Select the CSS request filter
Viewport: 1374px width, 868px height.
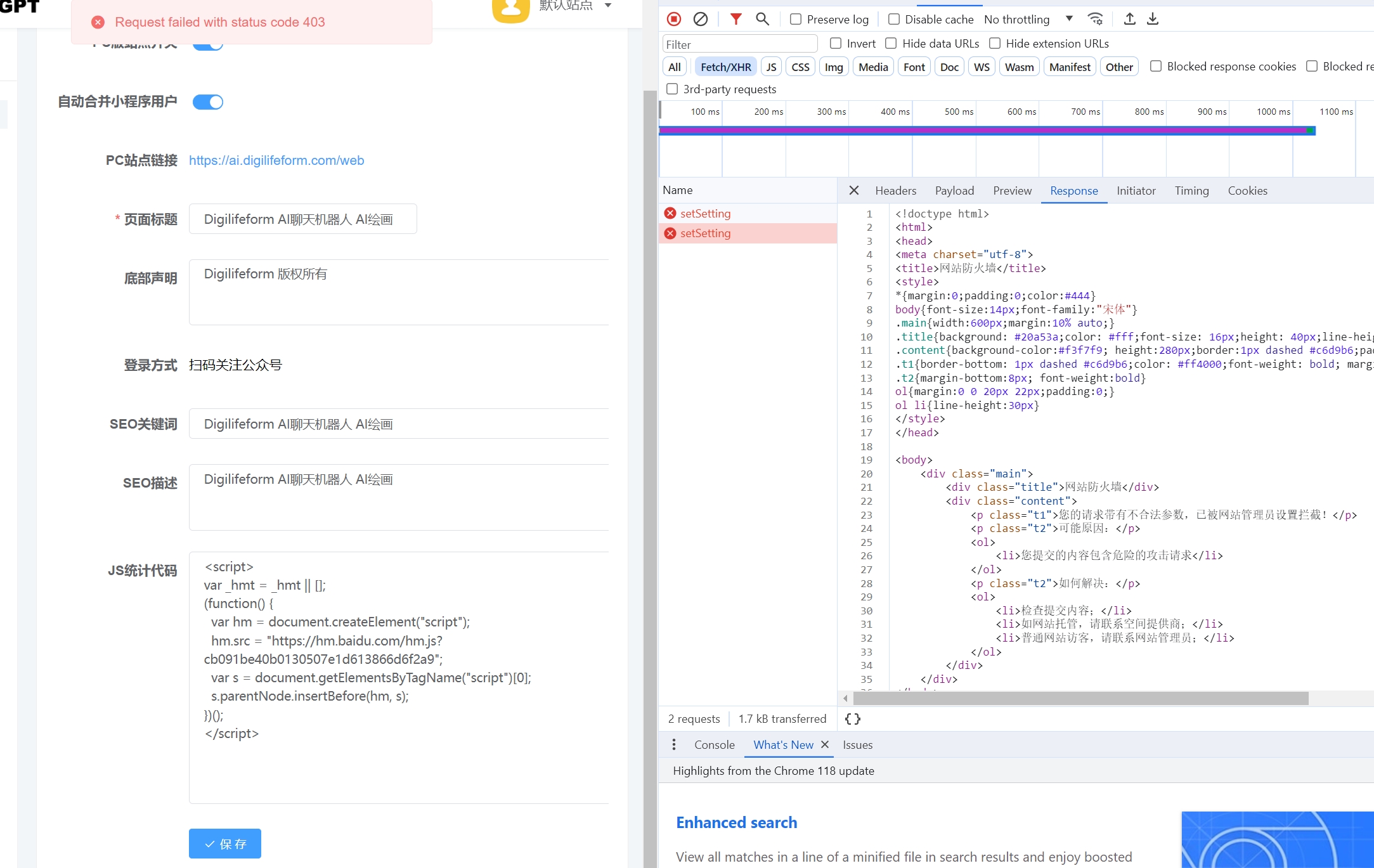pyautogui.click(x=800, y=67)
